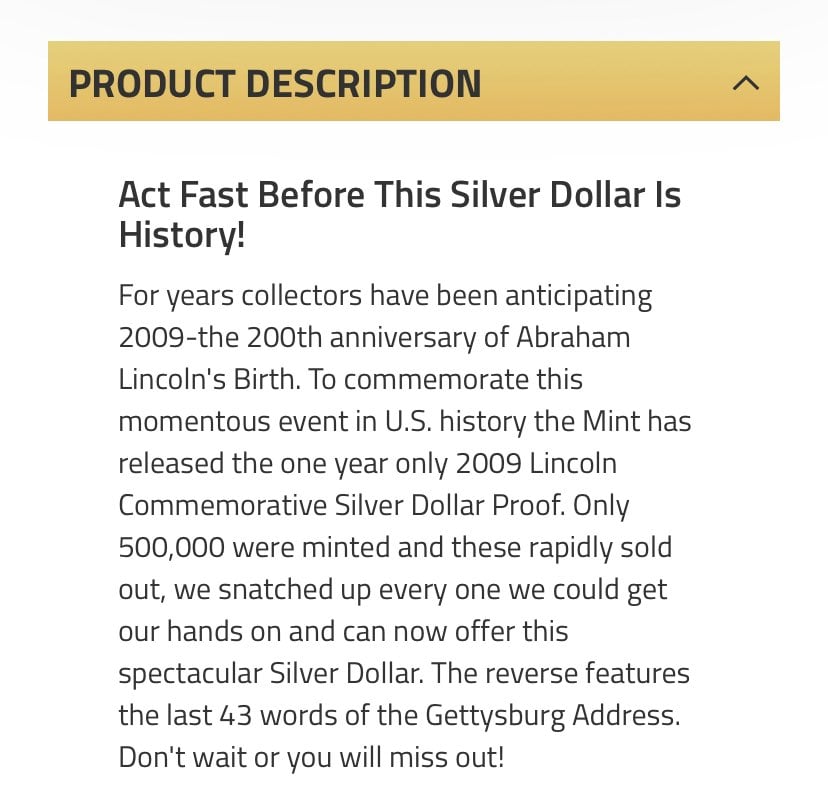
Task: Click 'Commemorative Silver Dollar Proof' text
Action: pyautogui.click(x=342, y=505)
